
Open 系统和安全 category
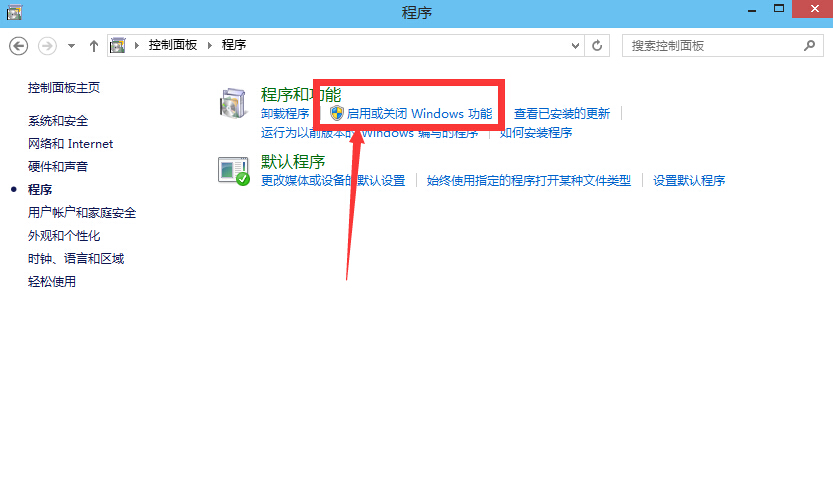[58, 121]
